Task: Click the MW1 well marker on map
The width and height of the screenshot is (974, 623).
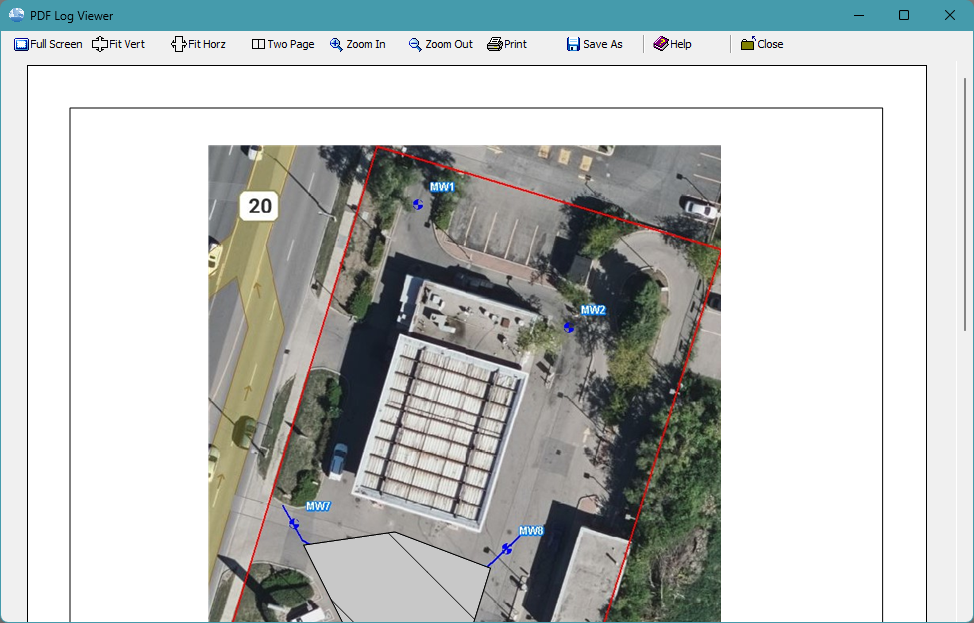Action: pyautogui.click(x=418, y=204)
